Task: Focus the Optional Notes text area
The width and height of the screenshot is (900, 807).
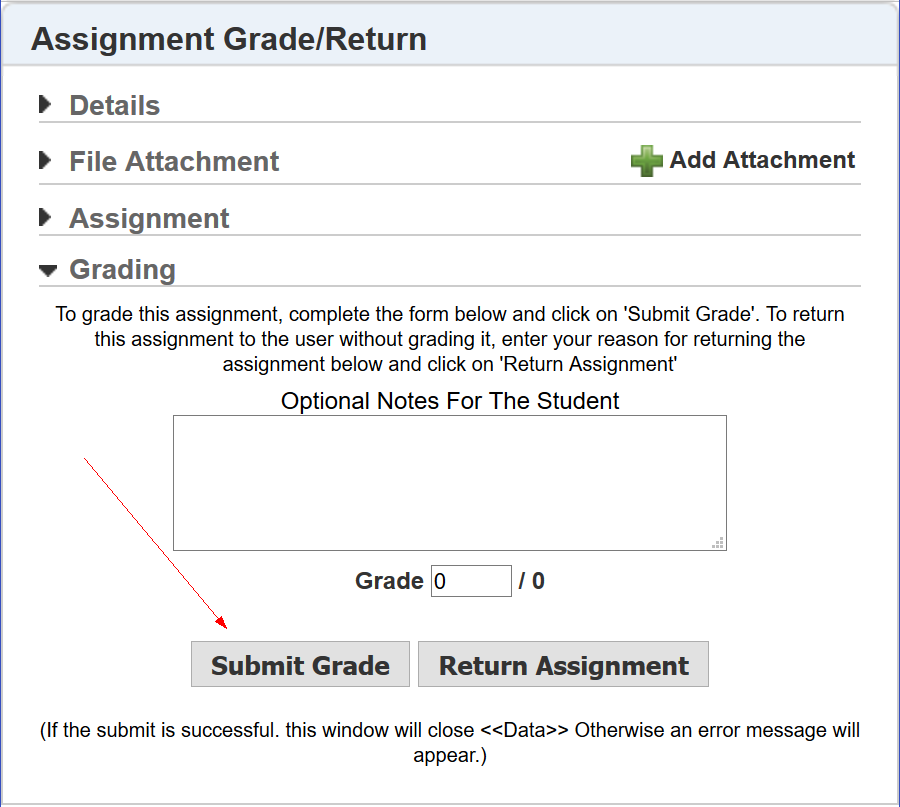Action: [449, 482]
